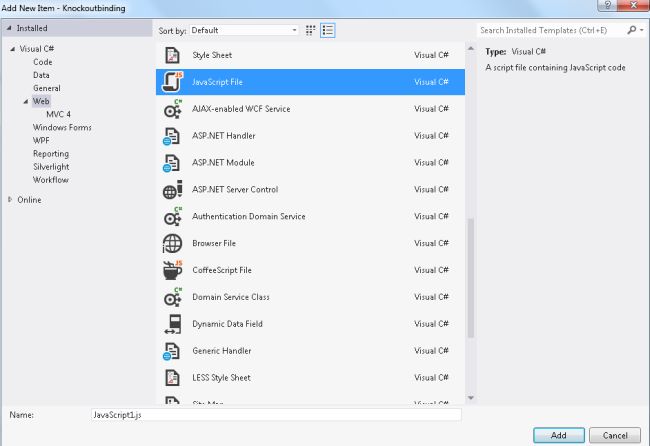
Task: Click the Style Sheet template icon
Action: tap(172, 55)
